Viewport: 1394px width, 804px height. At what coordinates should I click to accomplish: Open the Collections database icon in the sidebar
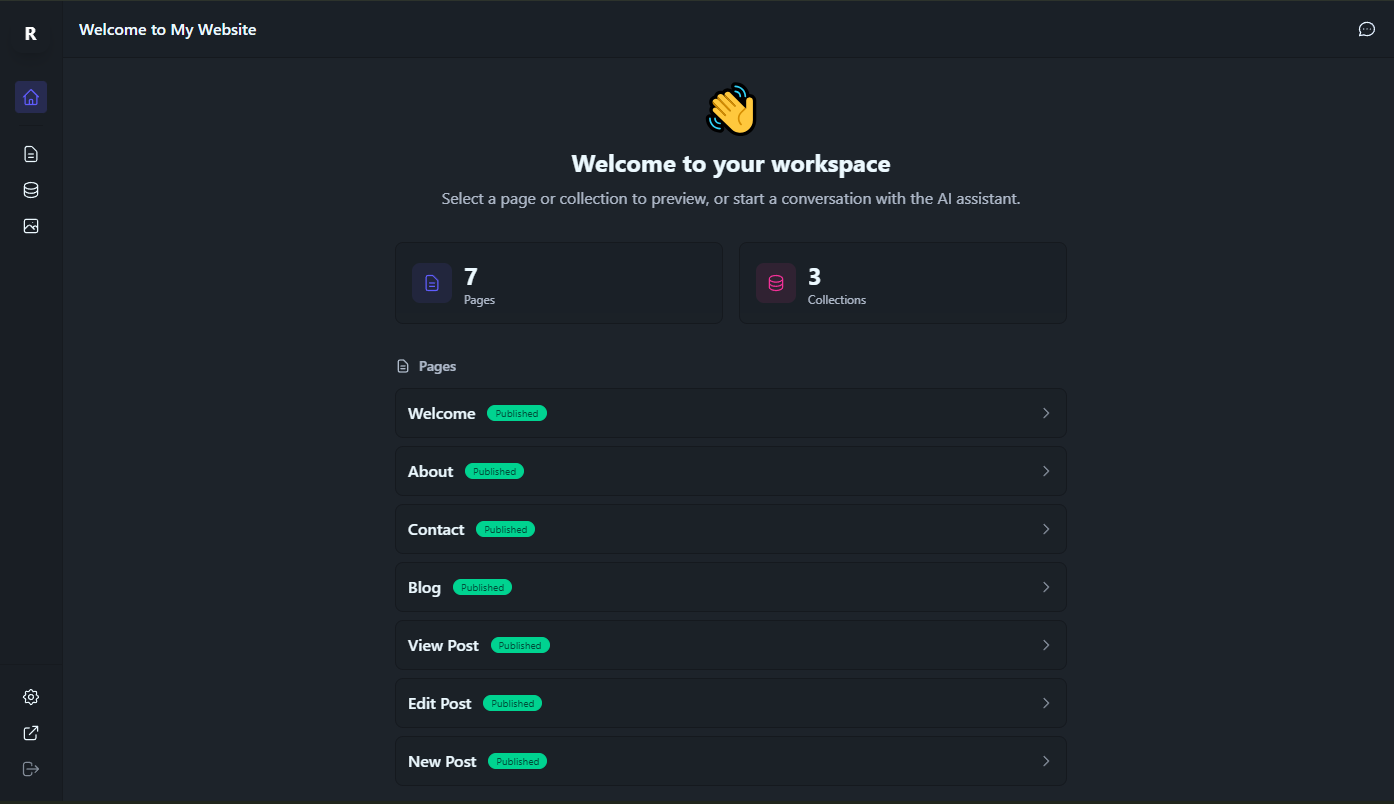point(30,189)
